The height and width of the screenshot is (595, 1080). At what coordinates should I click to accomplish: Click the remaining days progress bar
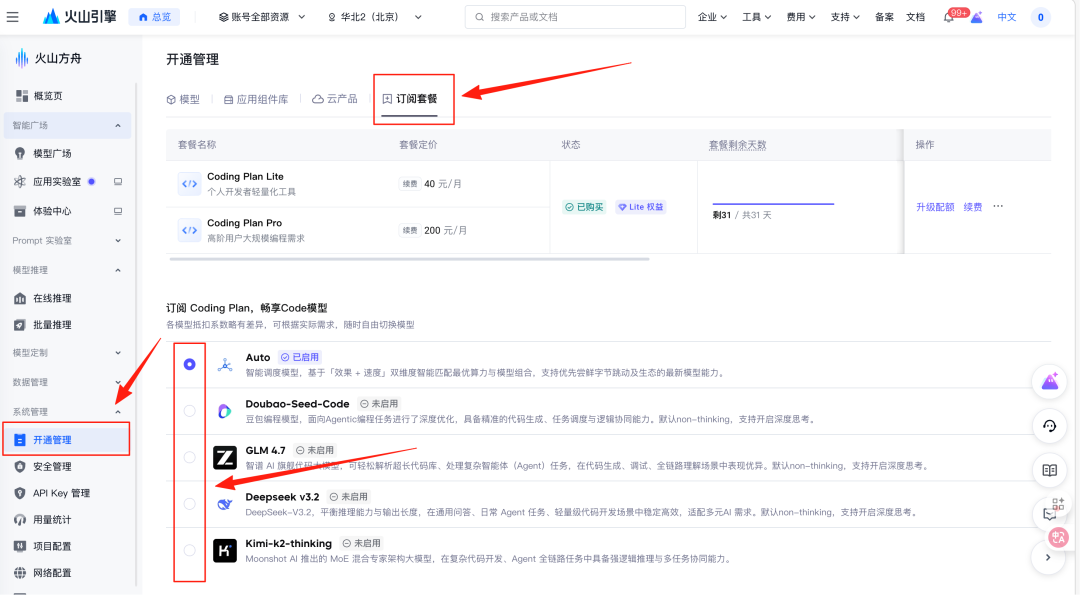[773, 204]
